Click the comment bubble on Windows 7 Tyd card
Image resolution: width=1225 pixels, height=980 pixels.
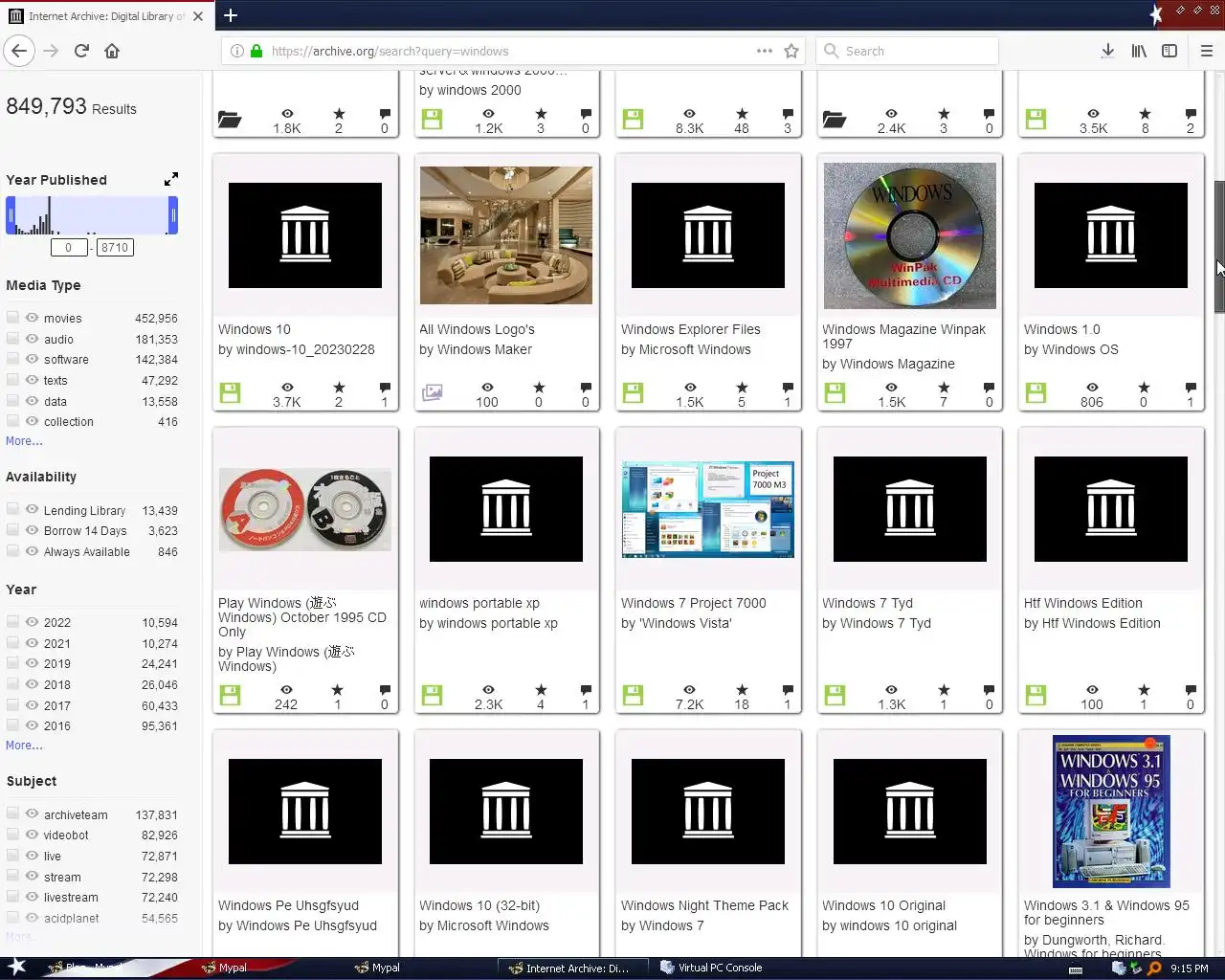989,690
